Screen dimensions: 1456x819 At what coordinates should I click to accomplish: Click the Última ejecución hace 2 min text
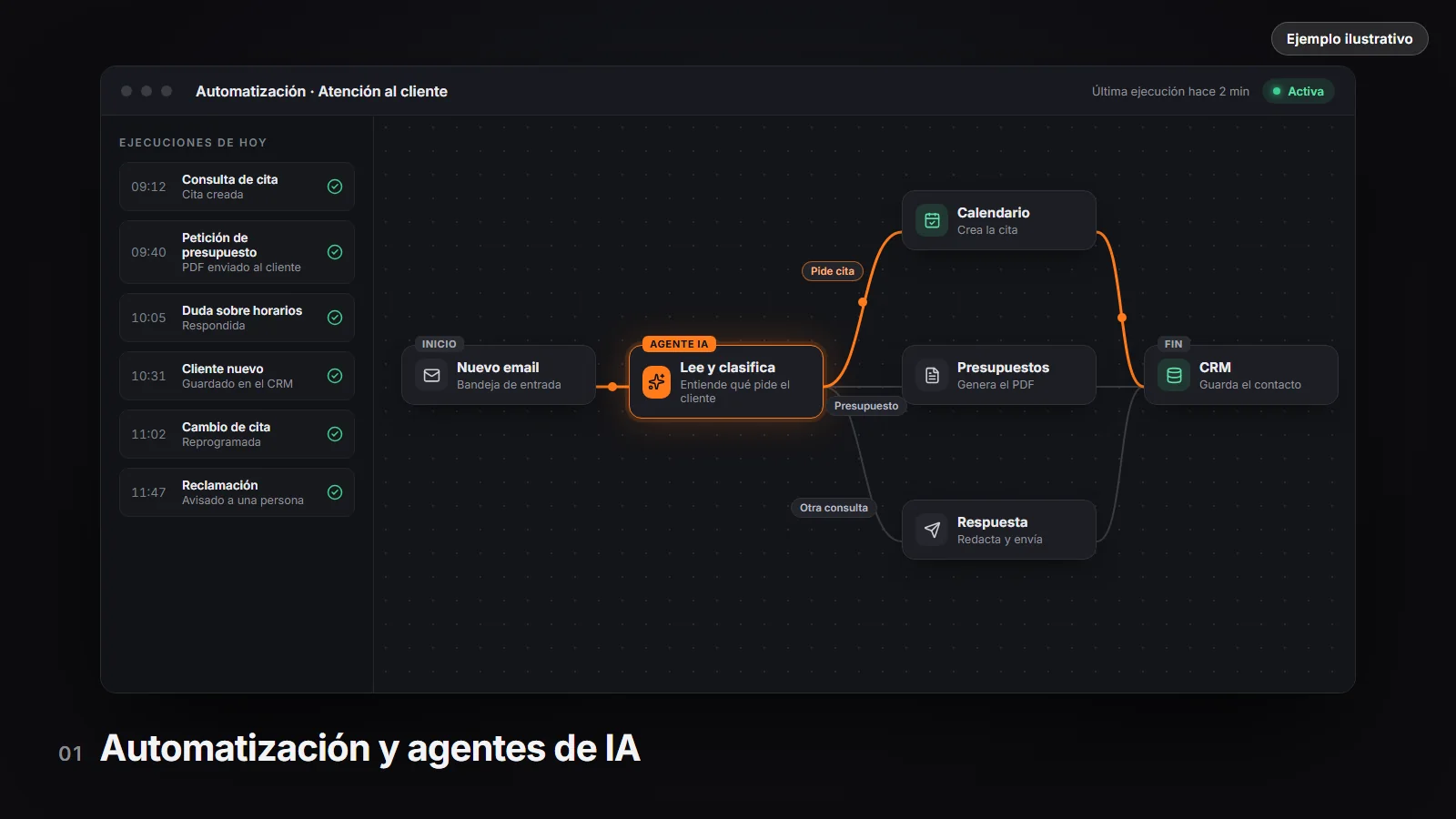pyautogui.click(x=1170, y=91)
